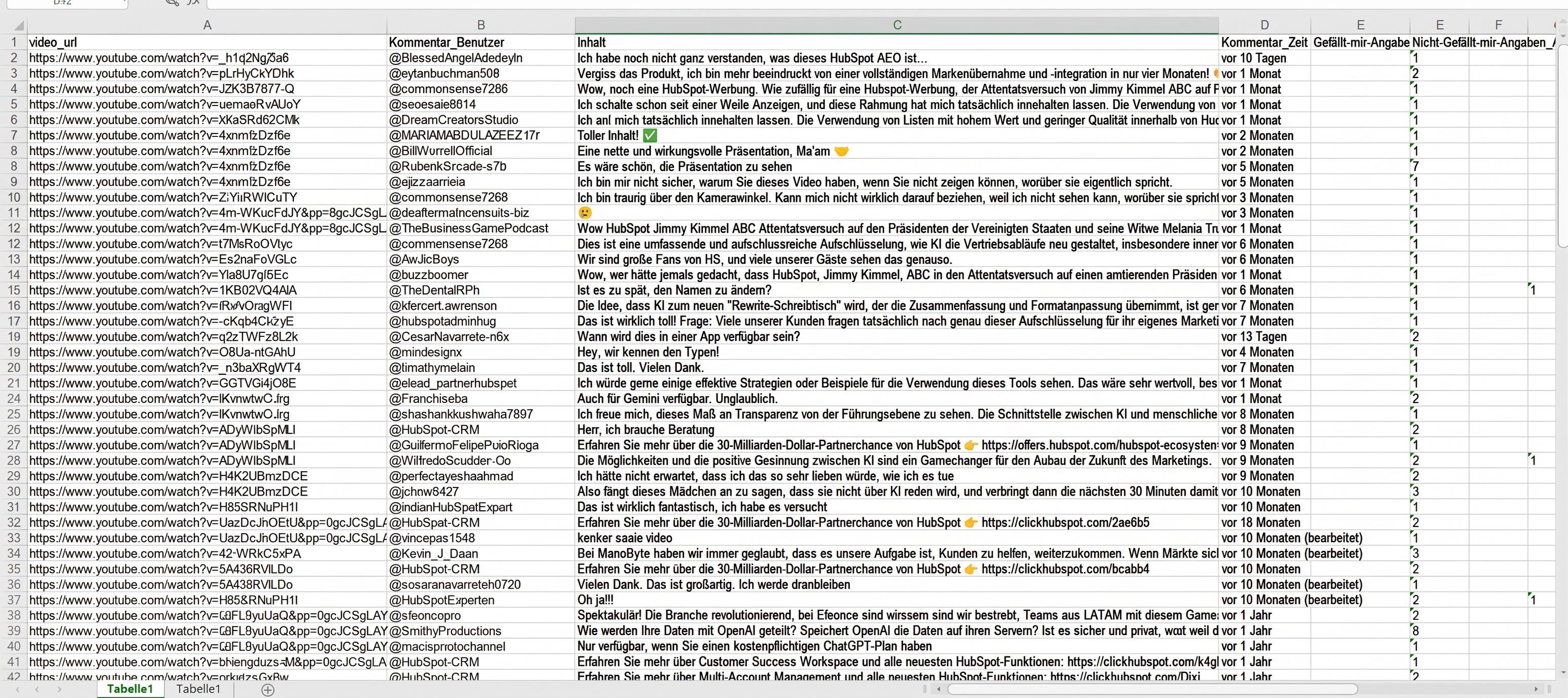Select cell 'vor 10 Tagen'
1568x698 pixels.
[x=1264, y=58]
